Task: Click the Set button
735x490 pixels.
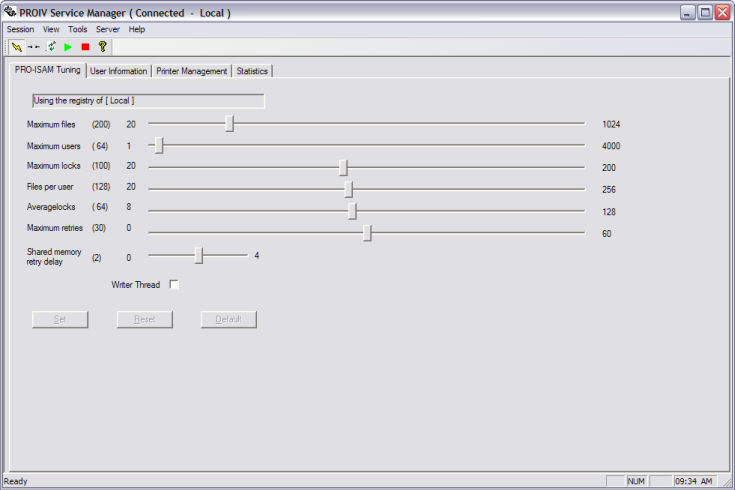Action: tap(60, 319)
